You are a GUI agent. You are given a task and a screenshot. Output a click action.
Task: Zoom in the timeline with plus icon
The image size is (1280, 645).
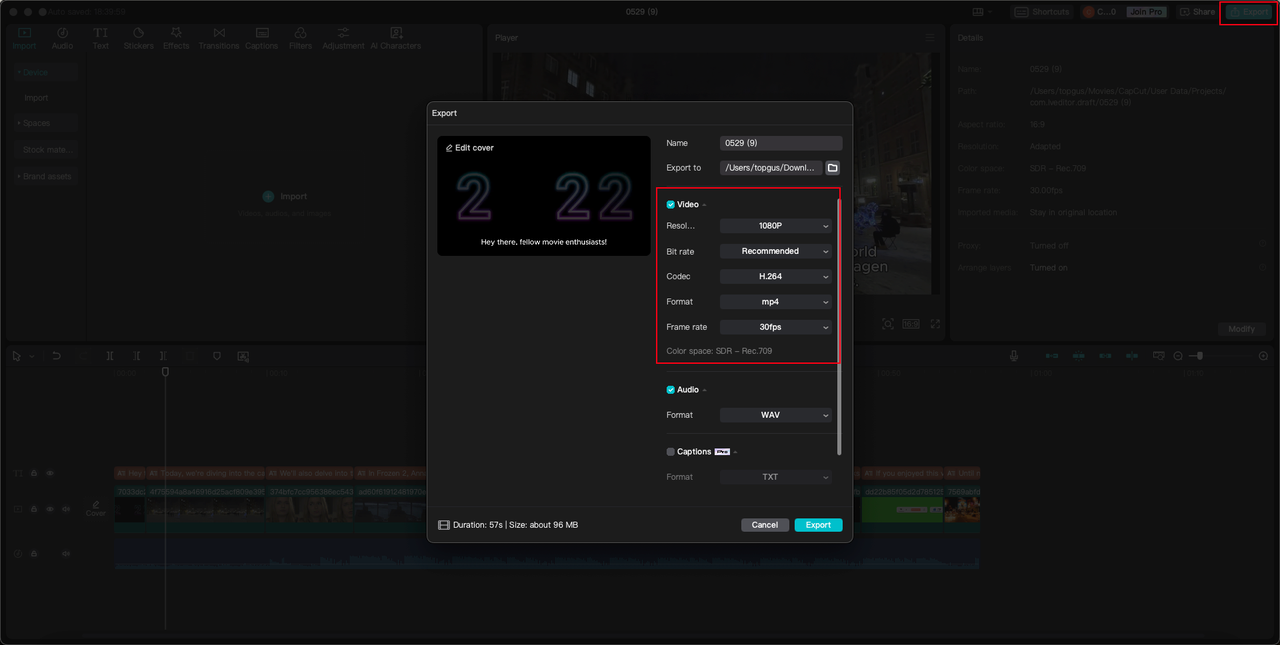(1263, 356)
